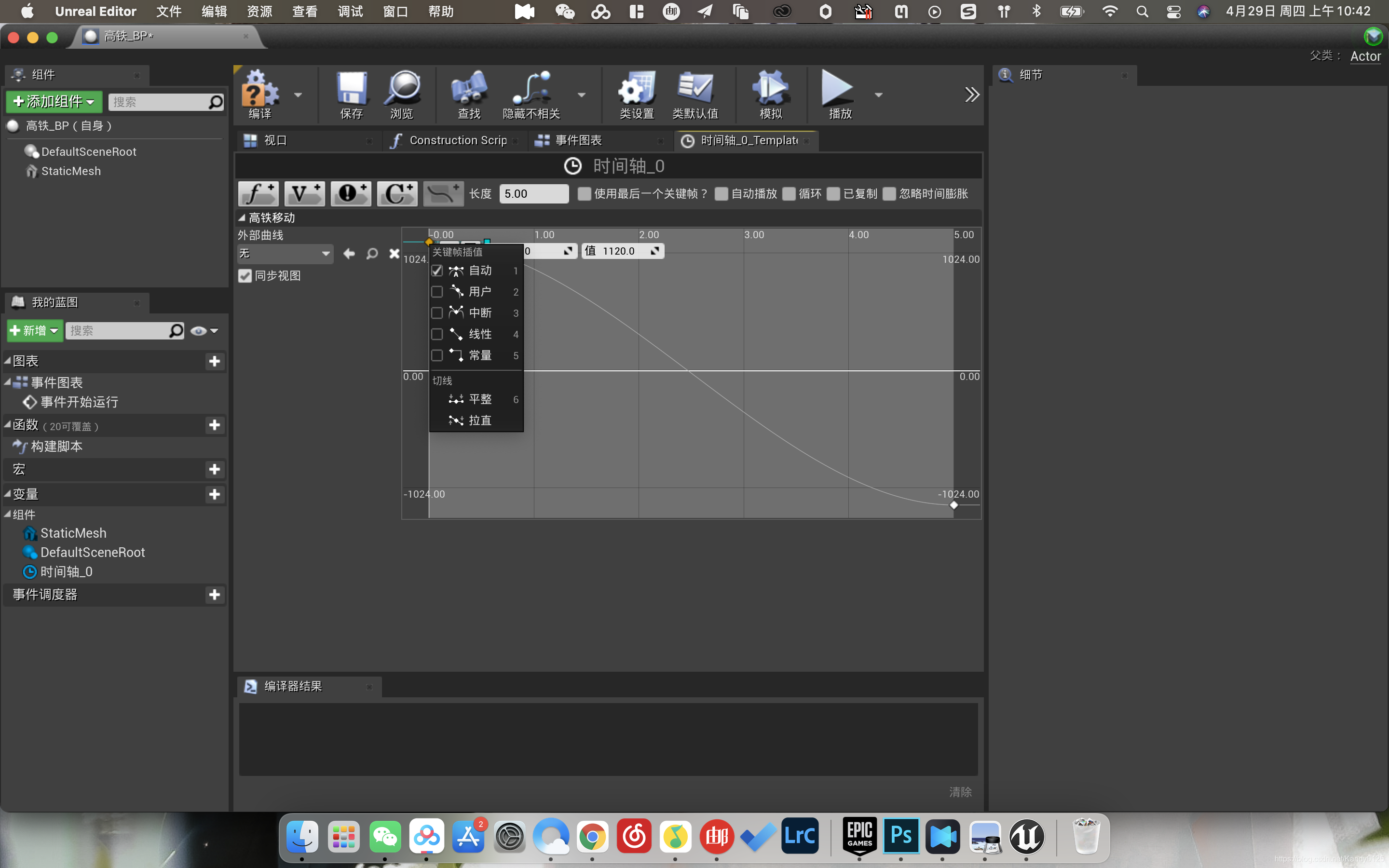Open the 外部曲线 (External Curve) dropdown
This screenshot has height=868, width=1389.
click(283, 253)
